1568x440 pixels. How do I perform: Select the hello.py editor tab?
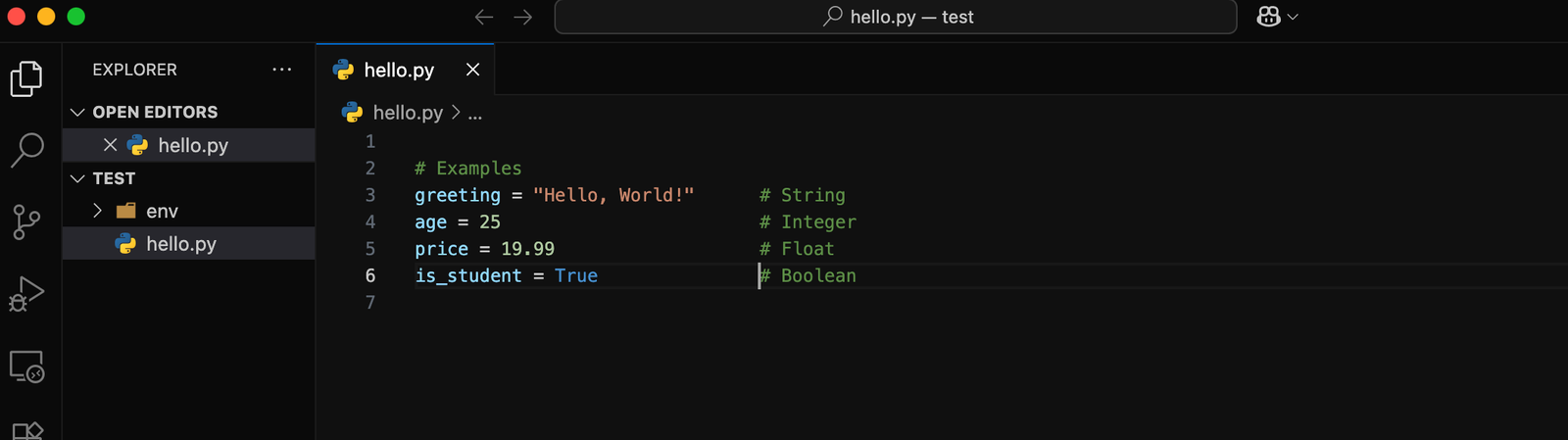[x=405, y=70]
